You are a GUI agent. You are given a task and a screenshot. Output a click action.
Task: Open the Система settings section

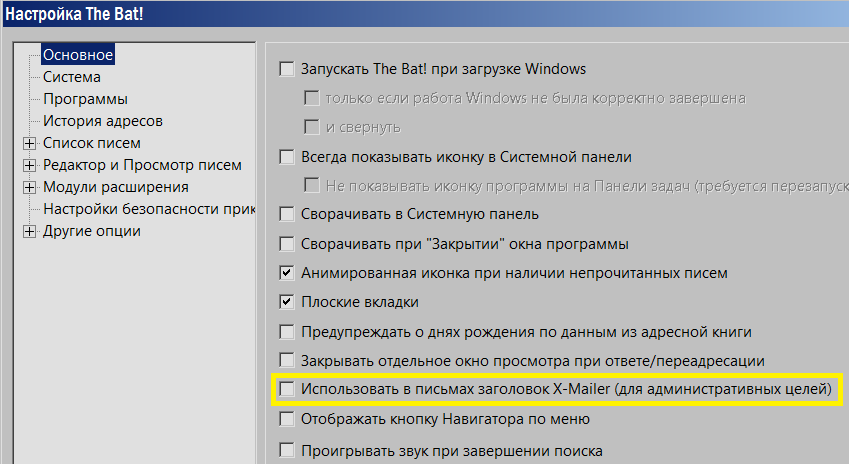click(x=71, y=77)
